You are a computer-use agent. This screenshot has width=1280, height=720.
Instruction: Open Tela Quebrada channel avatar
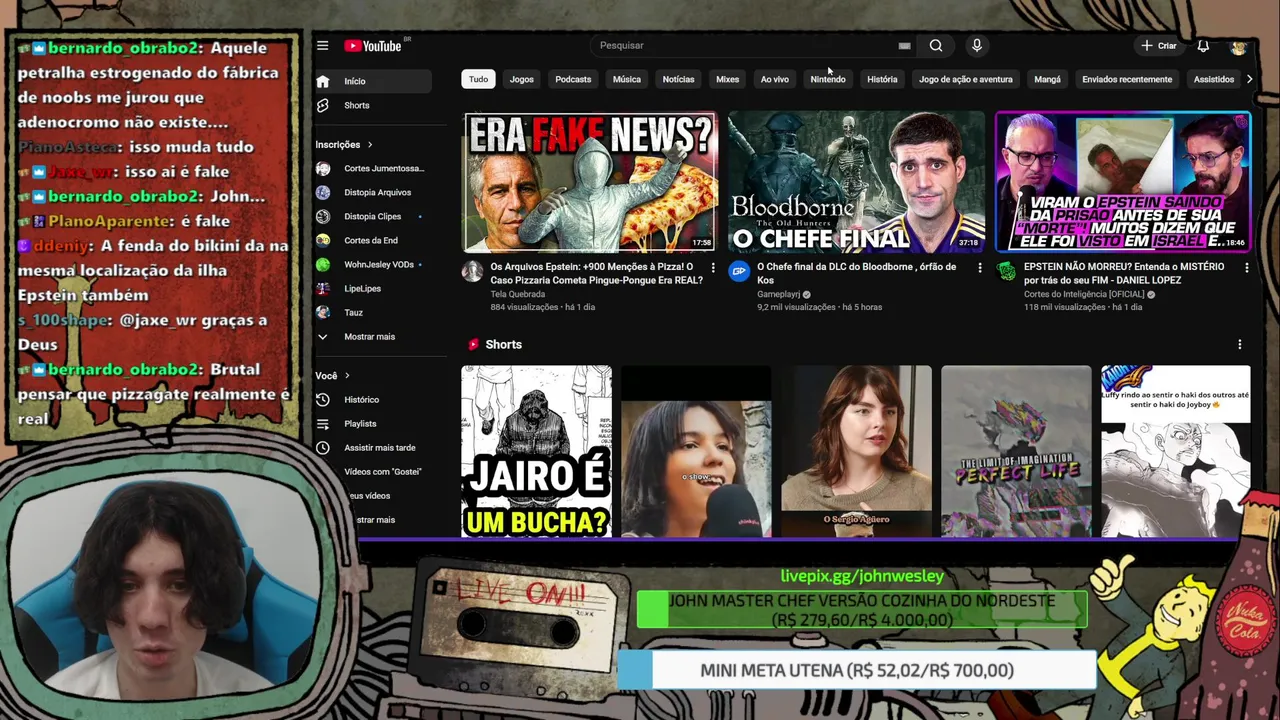pos(472,271)
